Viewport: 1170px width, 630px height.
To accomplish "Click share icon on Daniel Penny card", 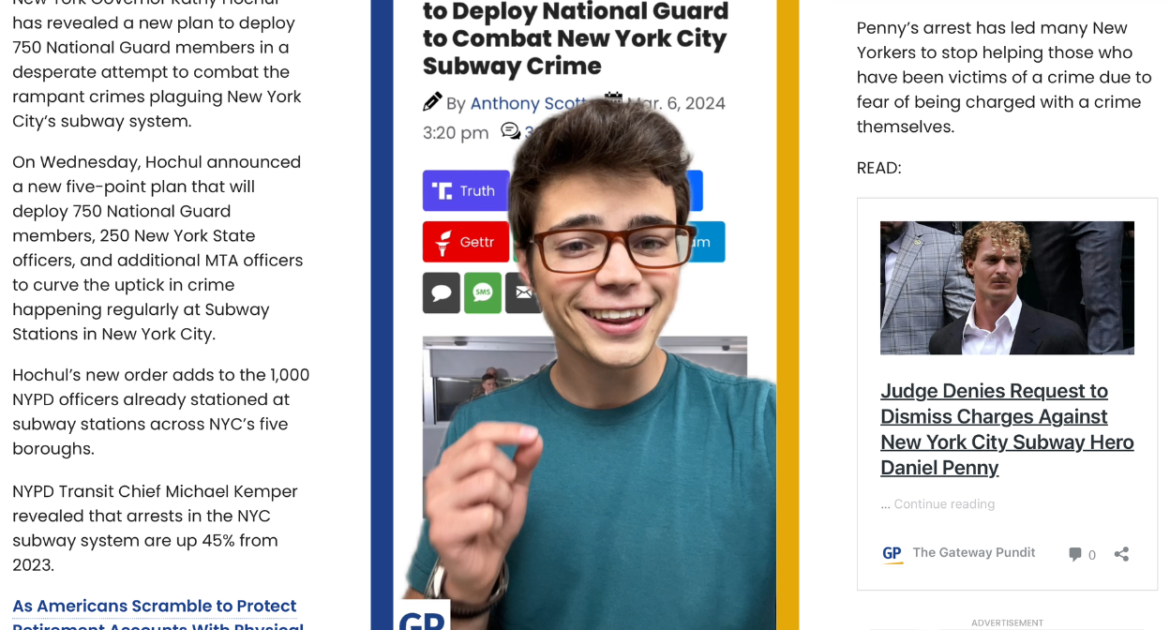I will [1121, 554].
